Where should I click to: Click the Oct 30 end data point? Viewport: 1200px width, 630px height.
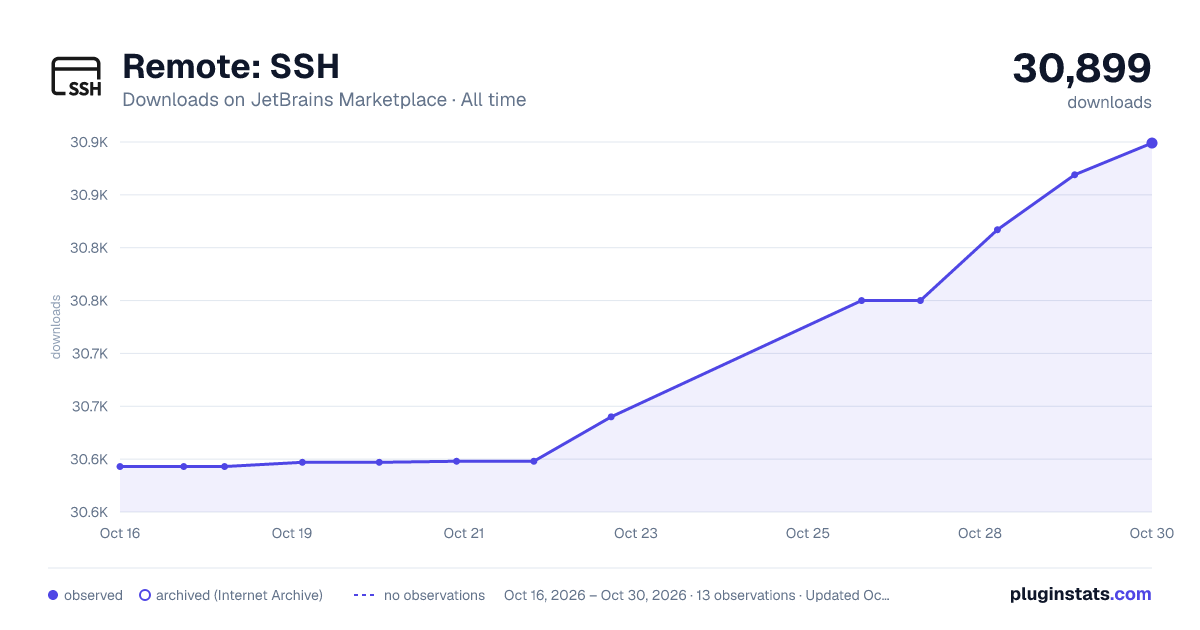click(x=1152, y=143)
